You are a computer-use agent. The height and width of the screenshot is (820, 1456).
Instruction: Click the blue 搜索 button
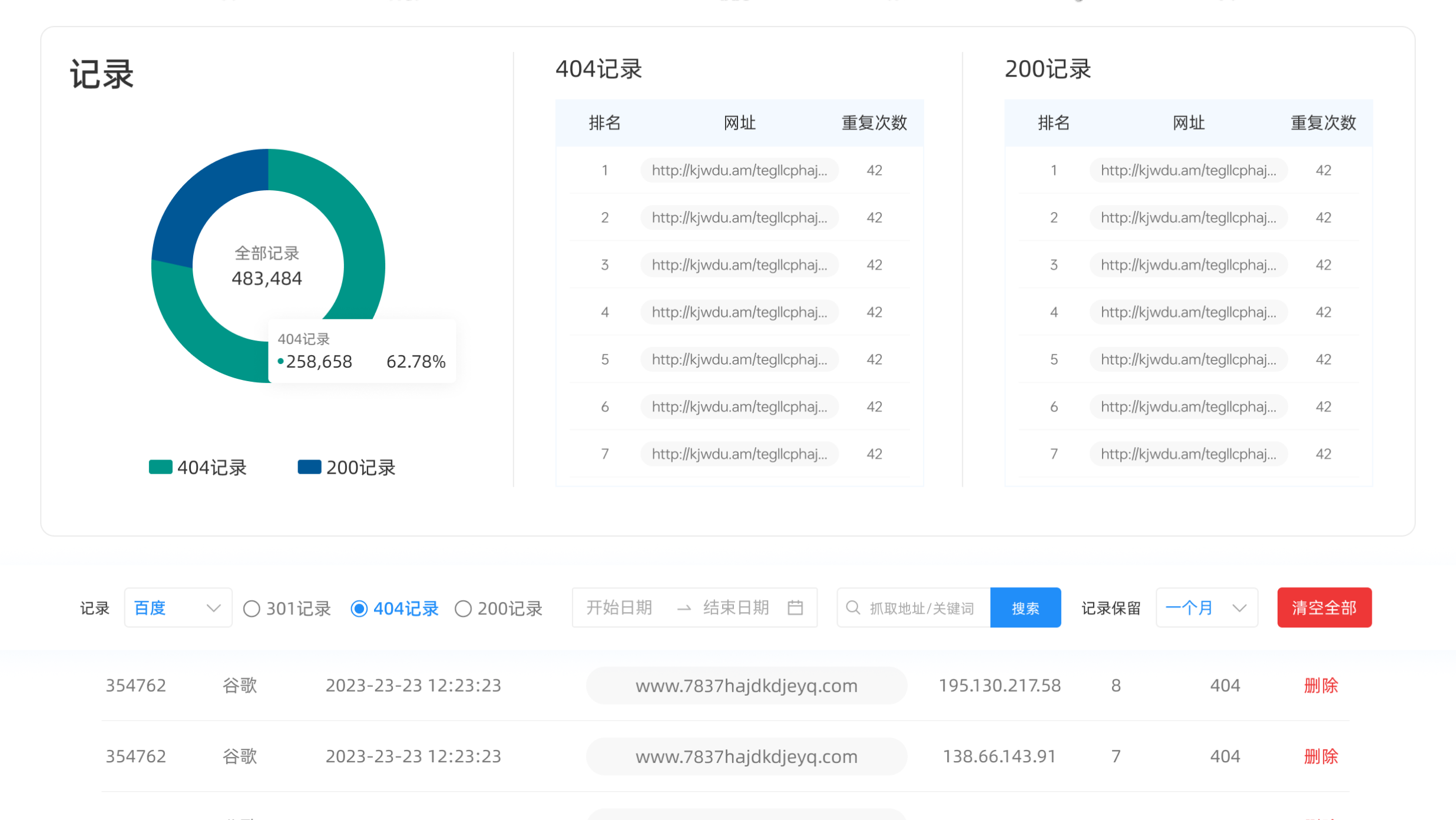click(1025, 607)
